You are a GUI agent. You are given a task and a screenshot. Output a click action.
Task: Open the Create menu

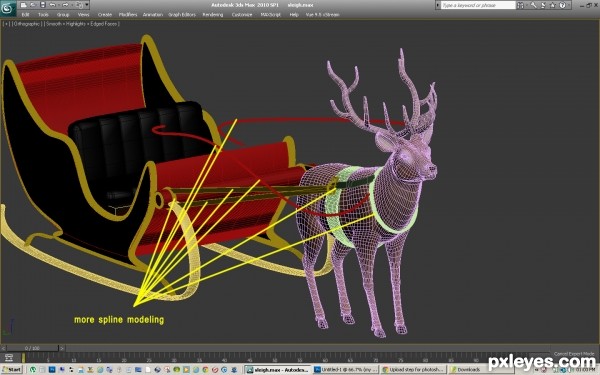point(105,15)
